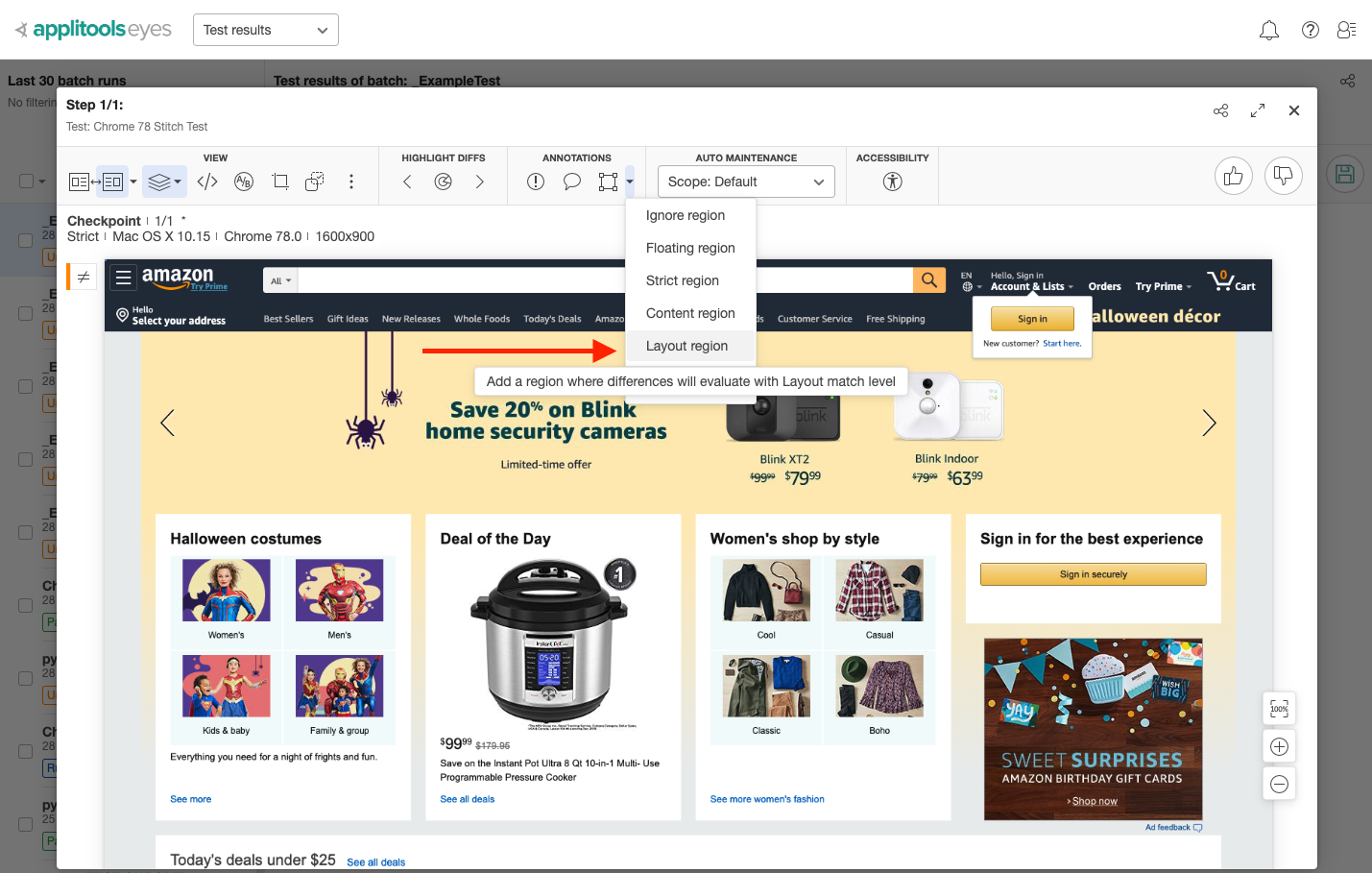Click See more women's fashion link
Screen dimensions: 1372x873
[767, 799]
